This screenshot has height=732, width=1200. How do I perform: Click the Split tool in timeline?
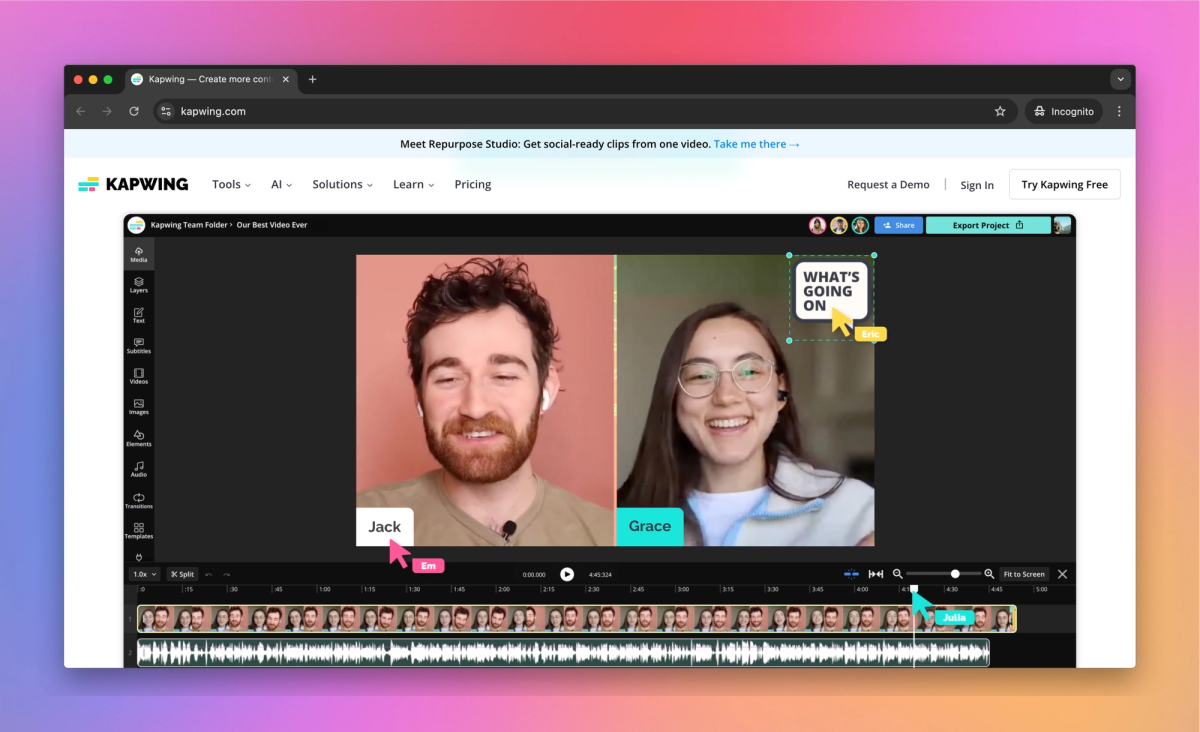coord(182,574)
